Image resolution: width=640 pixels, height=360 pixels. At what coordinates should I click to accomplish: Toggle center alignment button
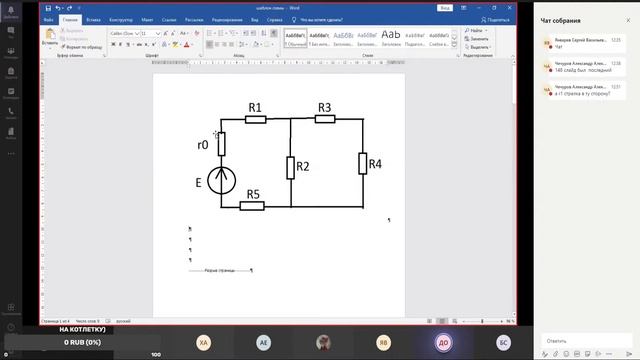pos(217,44)
